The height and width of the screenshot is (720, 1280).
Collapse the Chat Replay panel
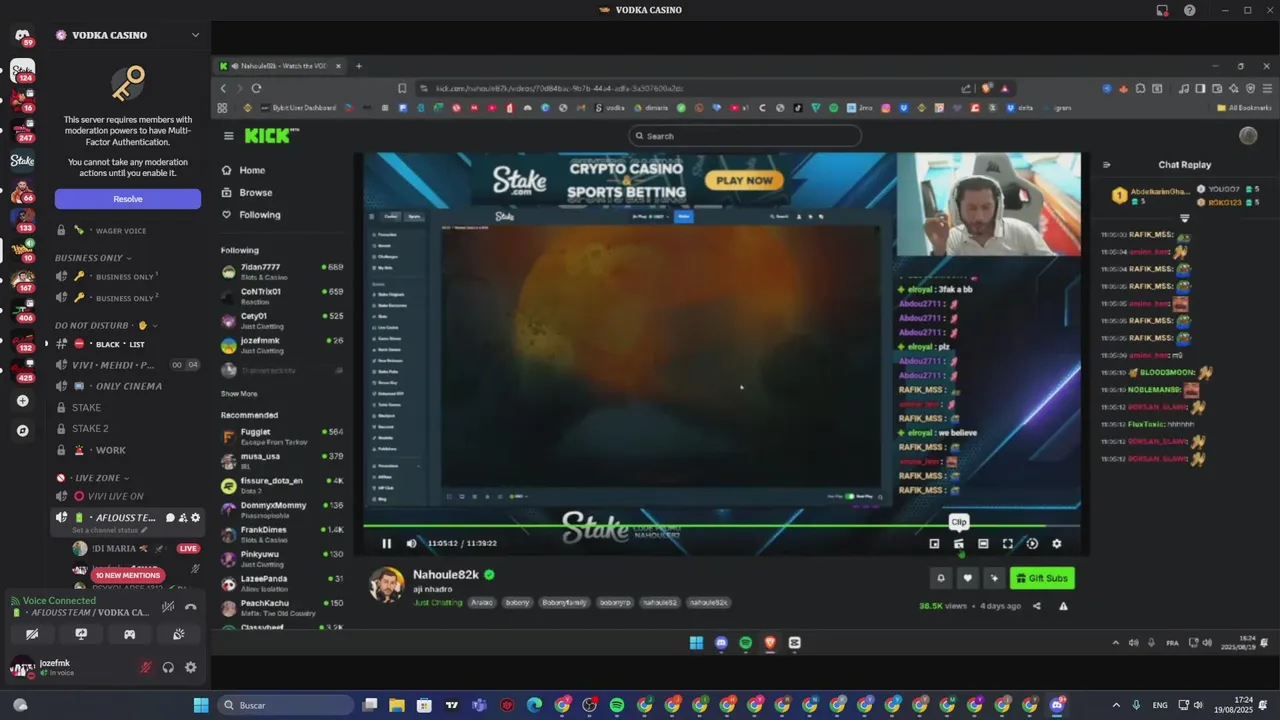click(x=1106, y=165)
